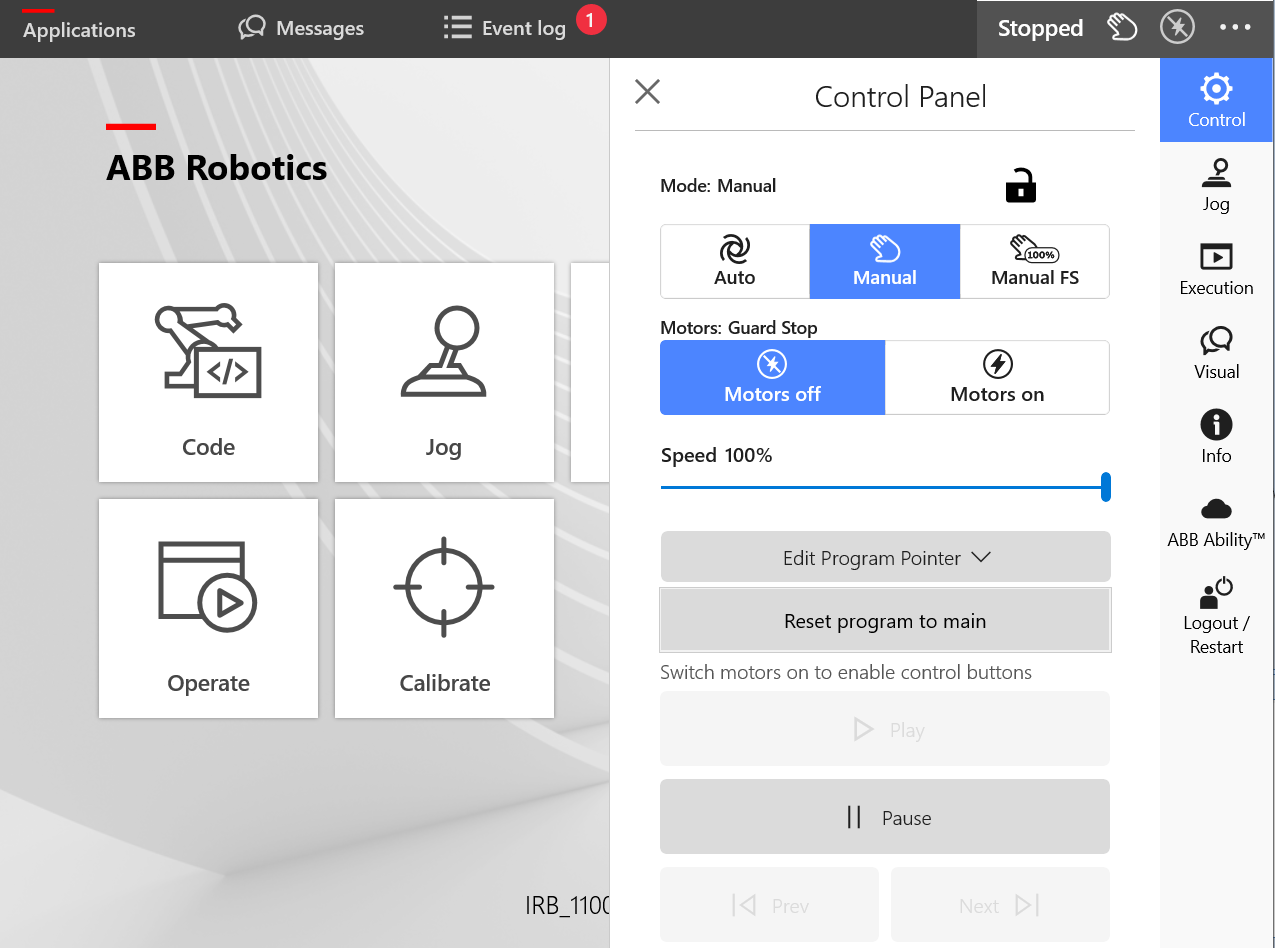Click the unlock padlock icon
Viewport: 1275px width, 948px height.
1020,185
